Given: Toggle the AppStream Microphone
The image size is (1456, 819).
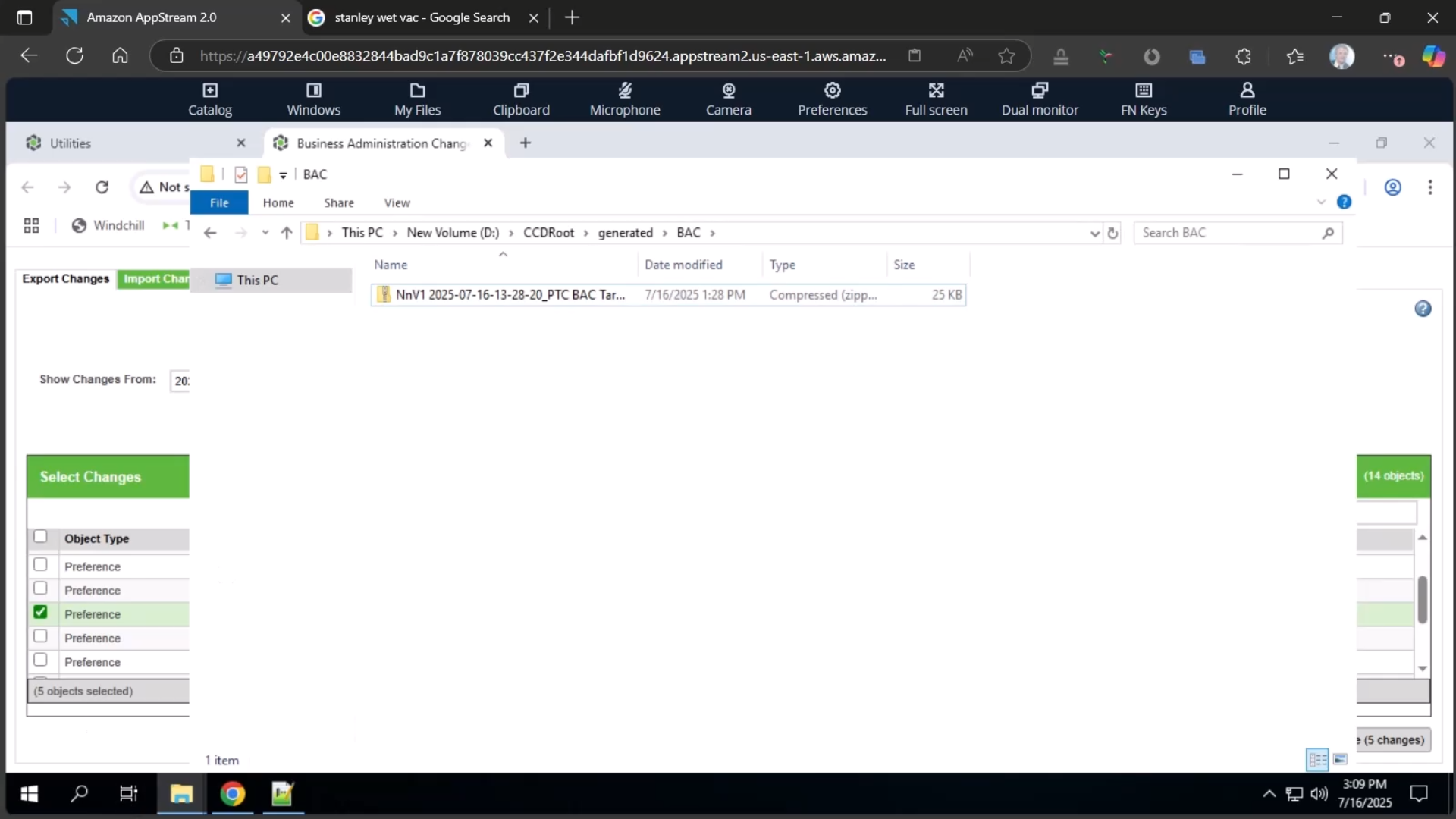Looking at the screenshot, I should coord(625,99).
